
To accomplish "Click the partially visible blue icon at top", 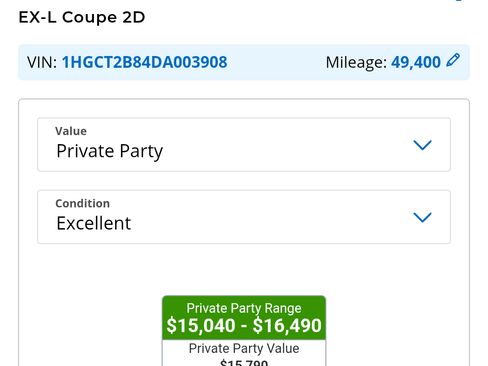I will point(459,1).
